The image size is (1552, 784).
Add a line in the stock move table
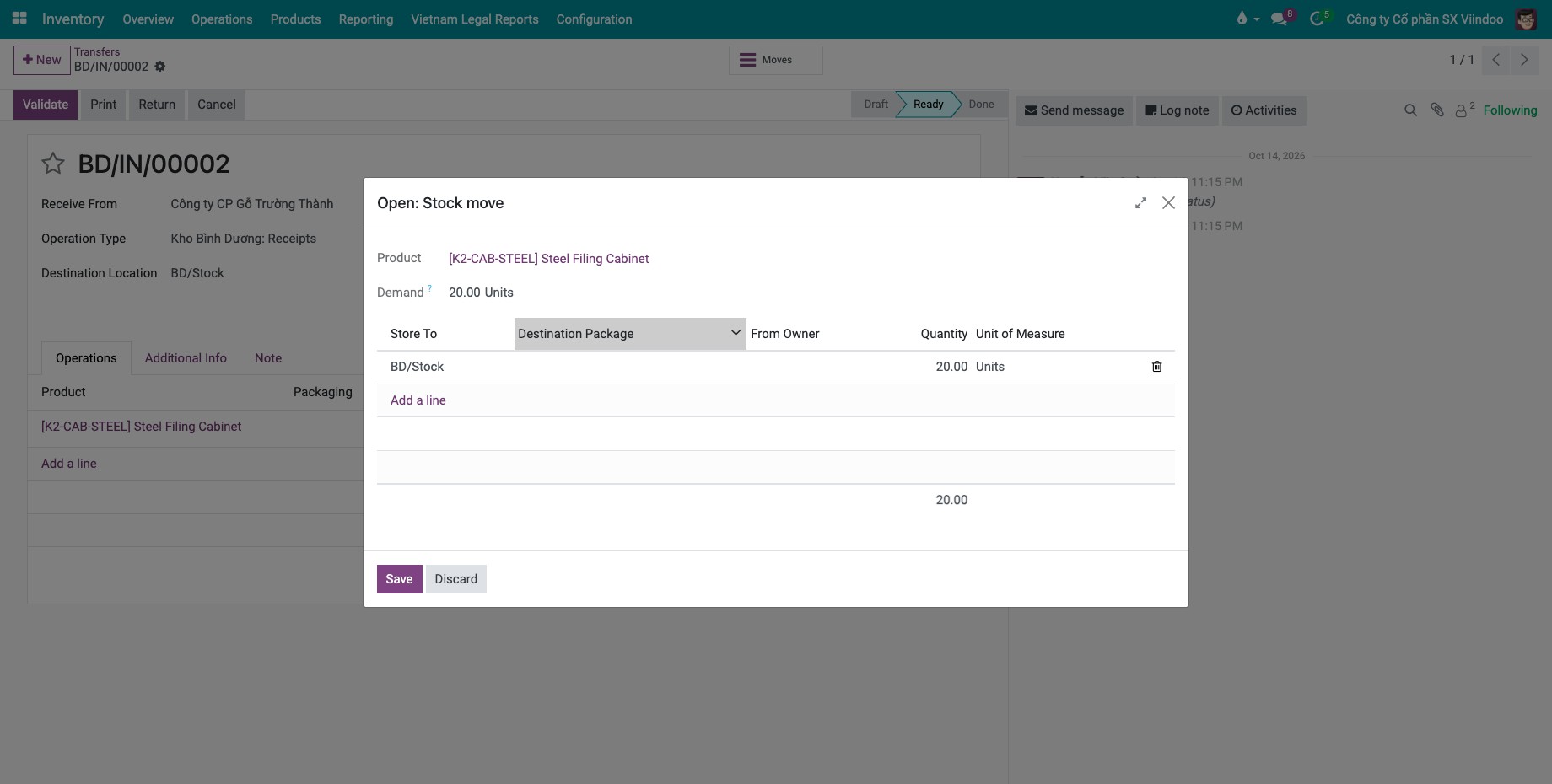click(x=418, y=400)
